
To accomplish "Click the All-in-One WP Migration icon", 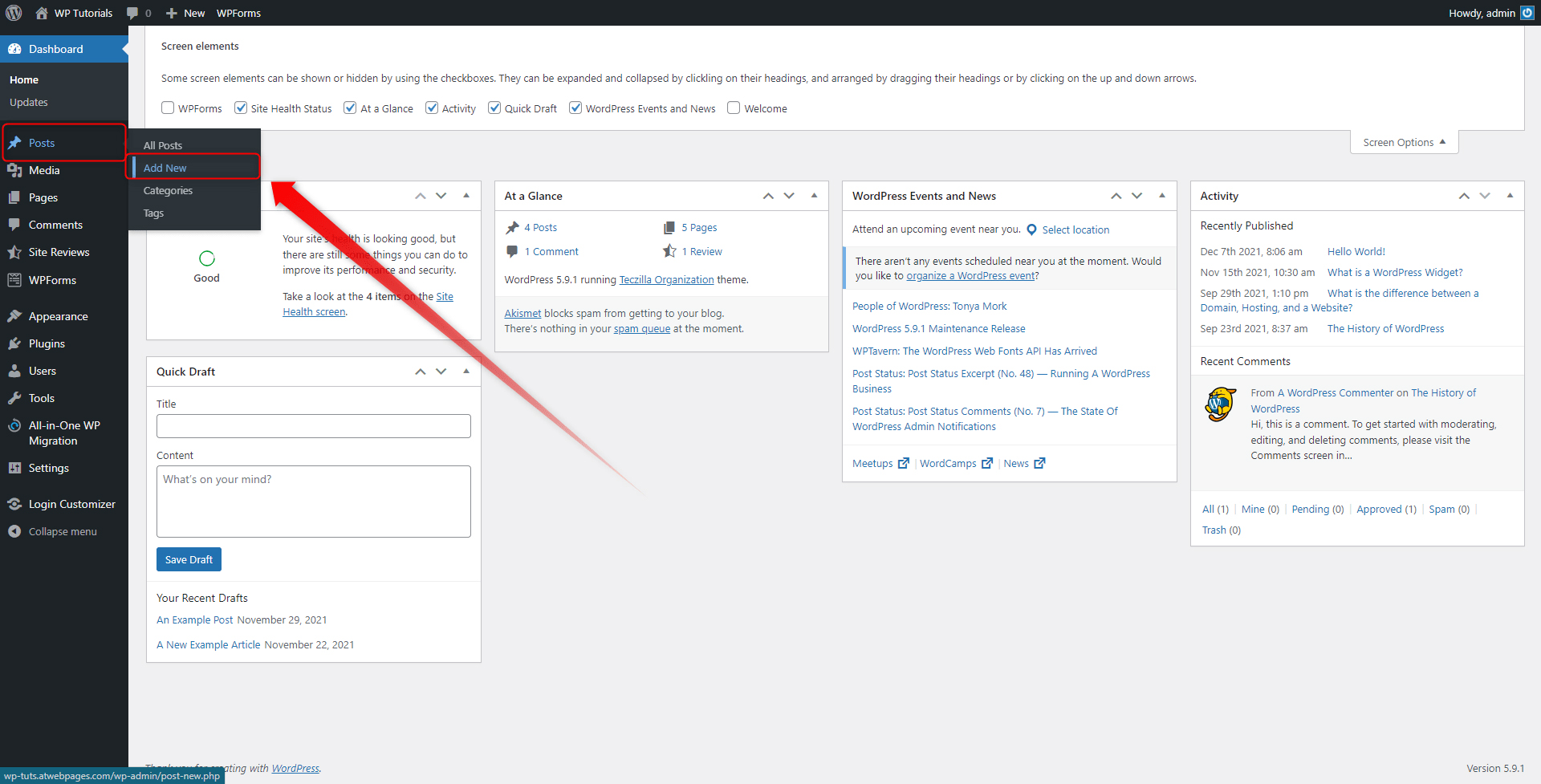I will [14, 425].
